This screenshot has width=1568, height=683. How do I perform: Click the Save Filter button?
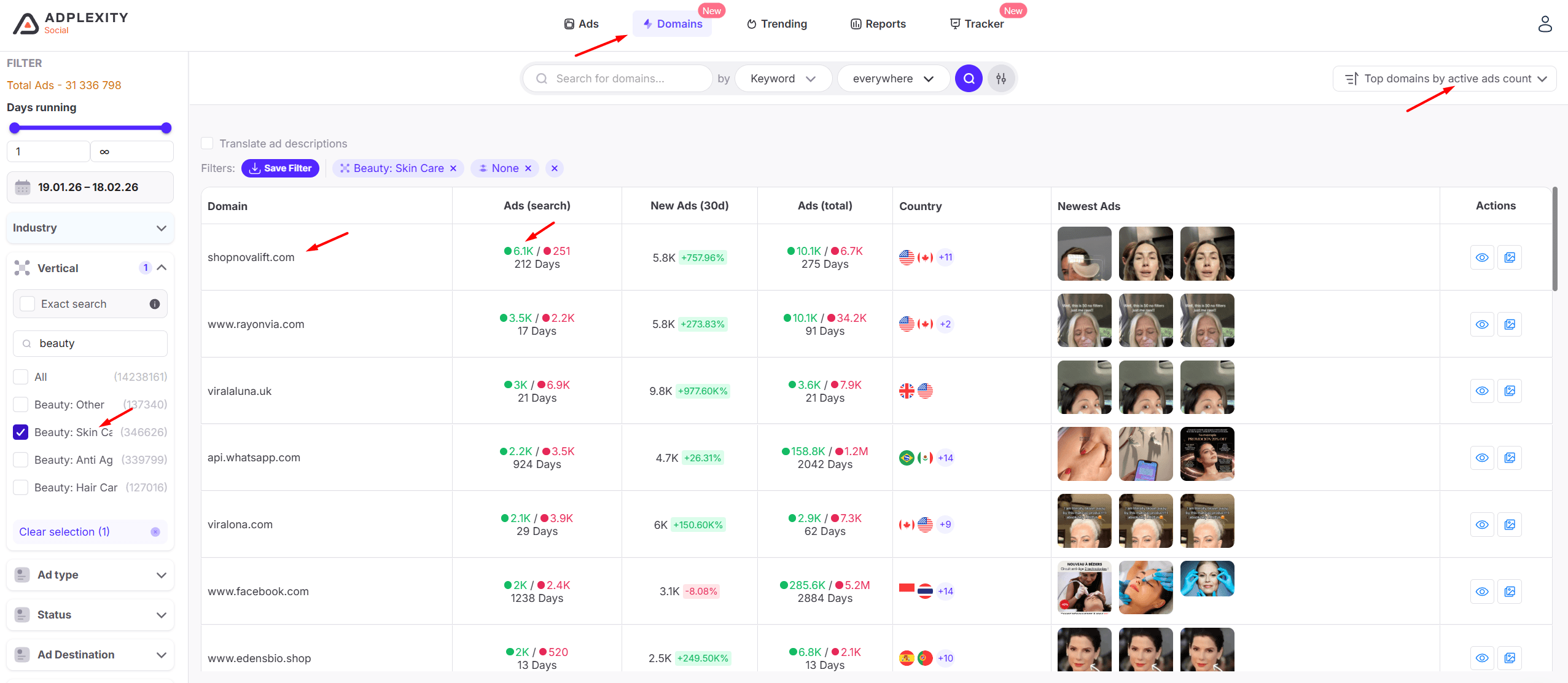point(280,168)
